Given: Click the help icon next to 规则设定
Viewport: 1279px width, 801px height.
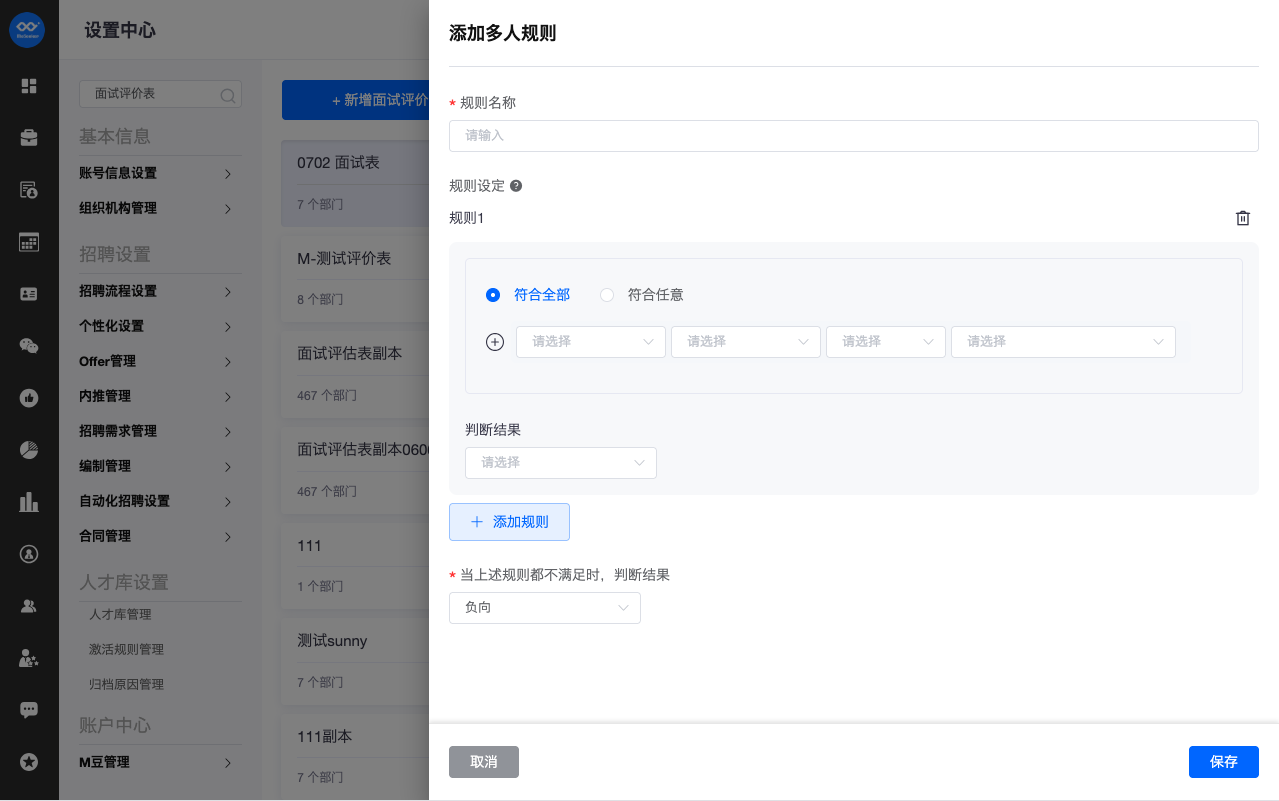Looking at the screenshot, I should [516, 186].
